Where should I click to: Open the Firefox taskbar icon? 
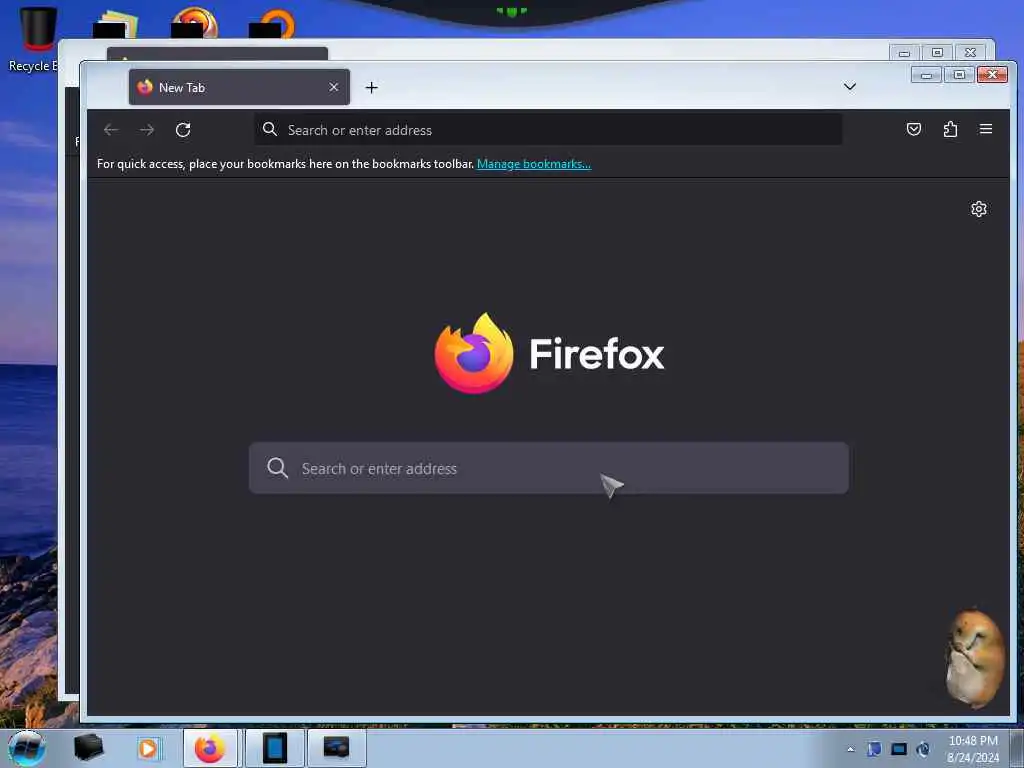tap(210, 748)
